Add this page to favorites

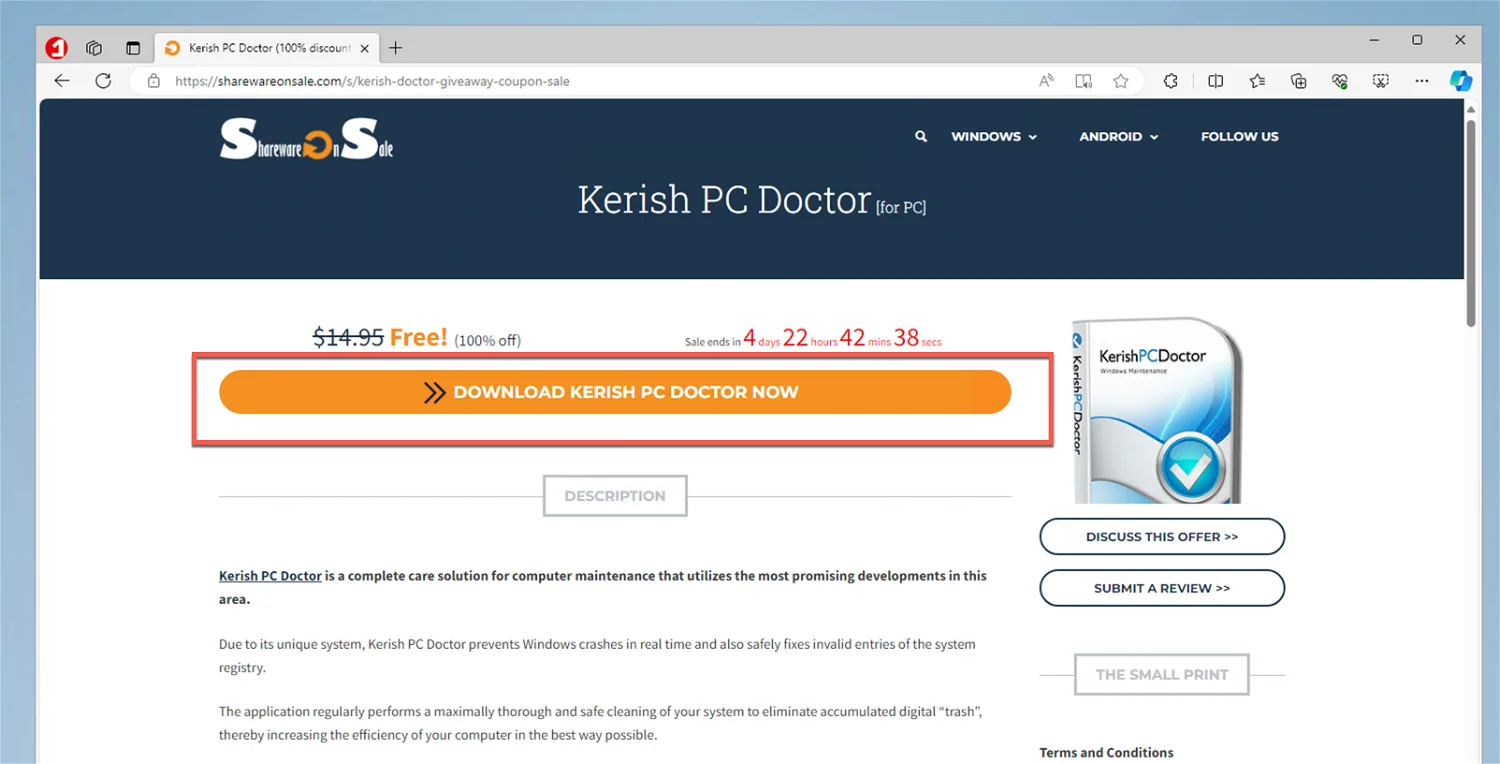[1121, 81]
